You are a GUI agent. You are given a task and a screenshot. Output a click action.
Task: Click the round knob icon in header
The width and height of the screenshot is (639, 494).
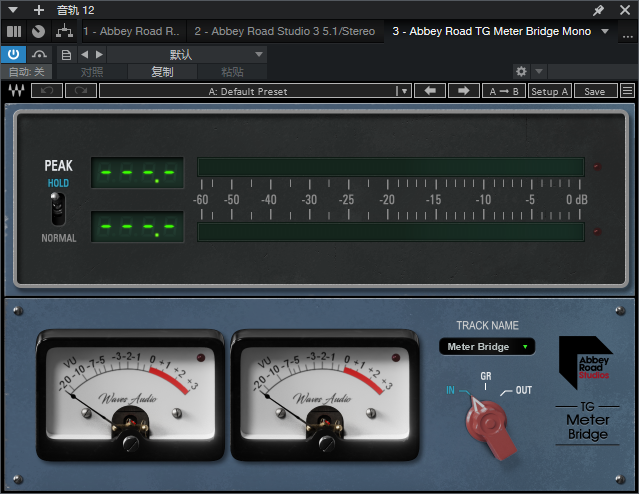(x=39, y=31)
